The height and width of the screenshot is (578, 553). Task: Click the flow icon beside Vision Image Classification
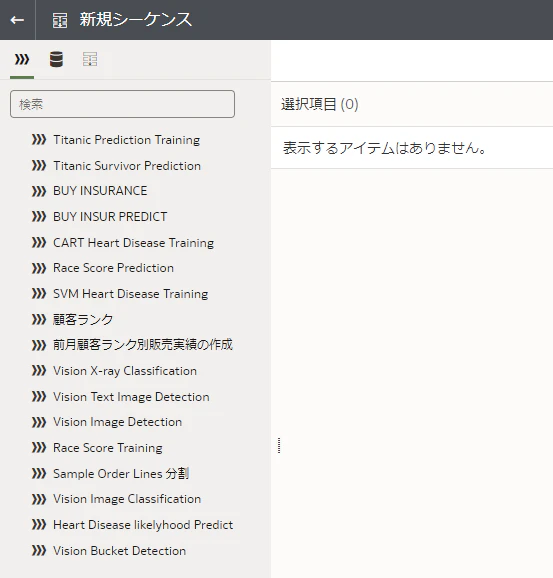point(39,499)
